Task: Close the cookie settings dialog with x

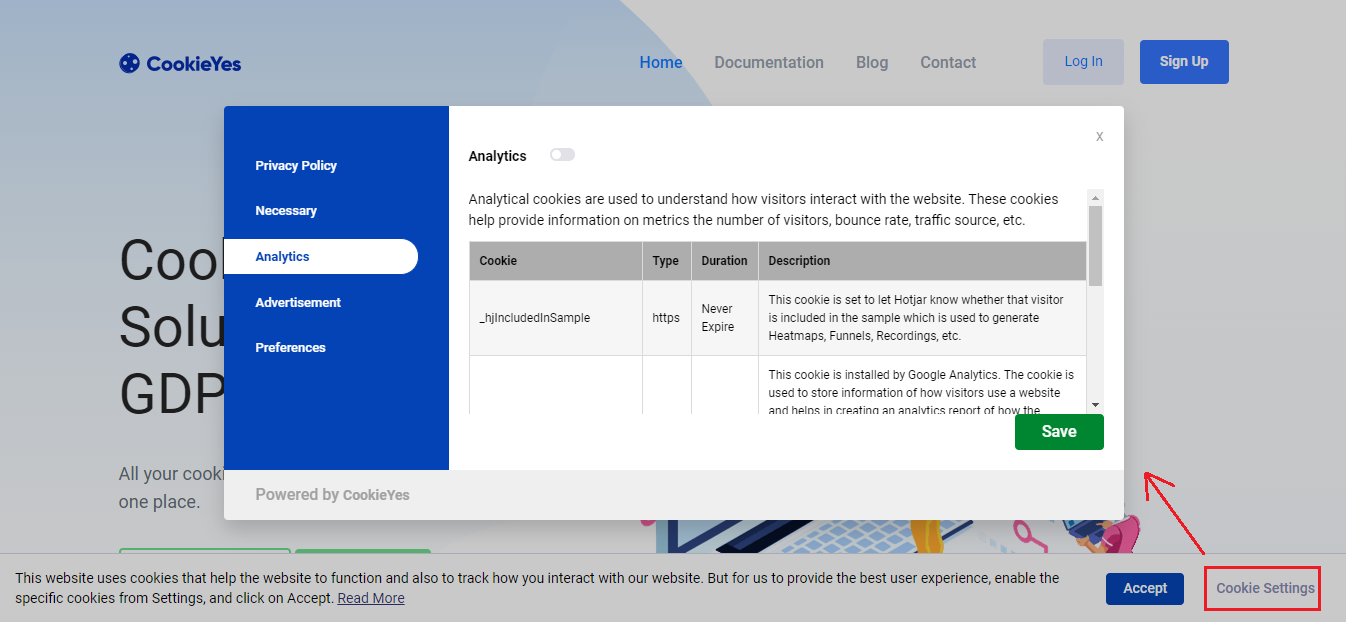Action: tap(1099, 137)
